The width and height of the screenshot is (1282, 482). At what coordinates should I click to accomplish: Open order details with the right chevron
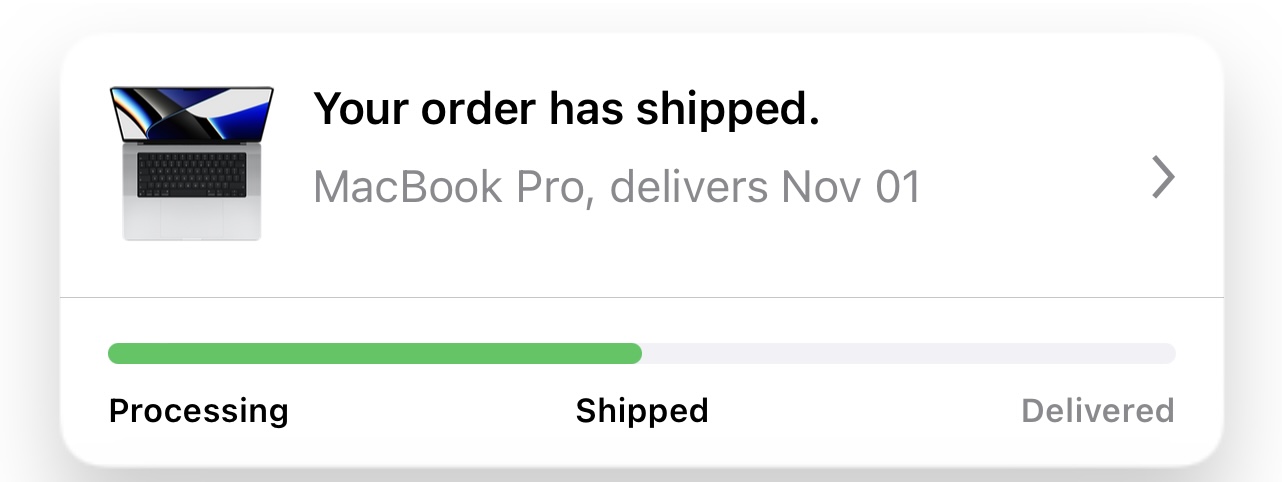pos(1162,178)
